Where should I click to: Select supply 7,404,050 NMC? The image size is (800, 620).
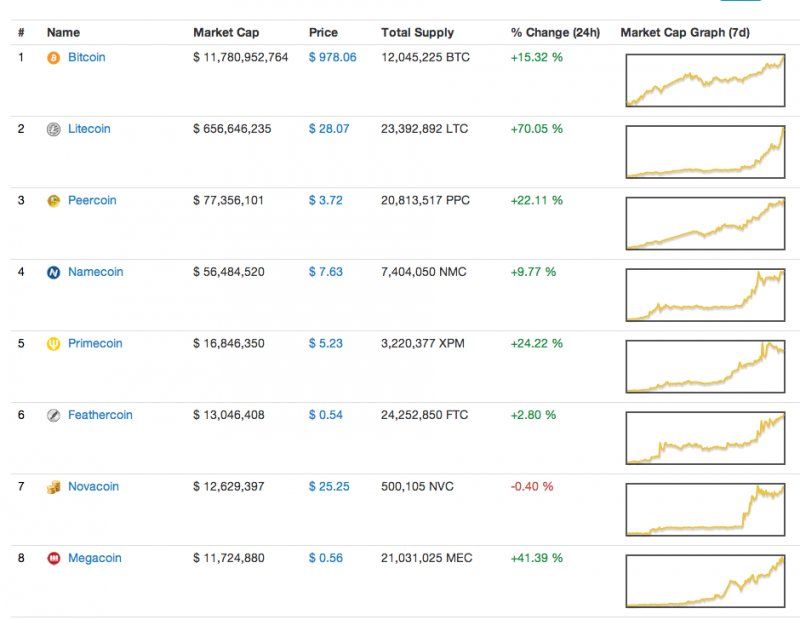pos(424,271)
